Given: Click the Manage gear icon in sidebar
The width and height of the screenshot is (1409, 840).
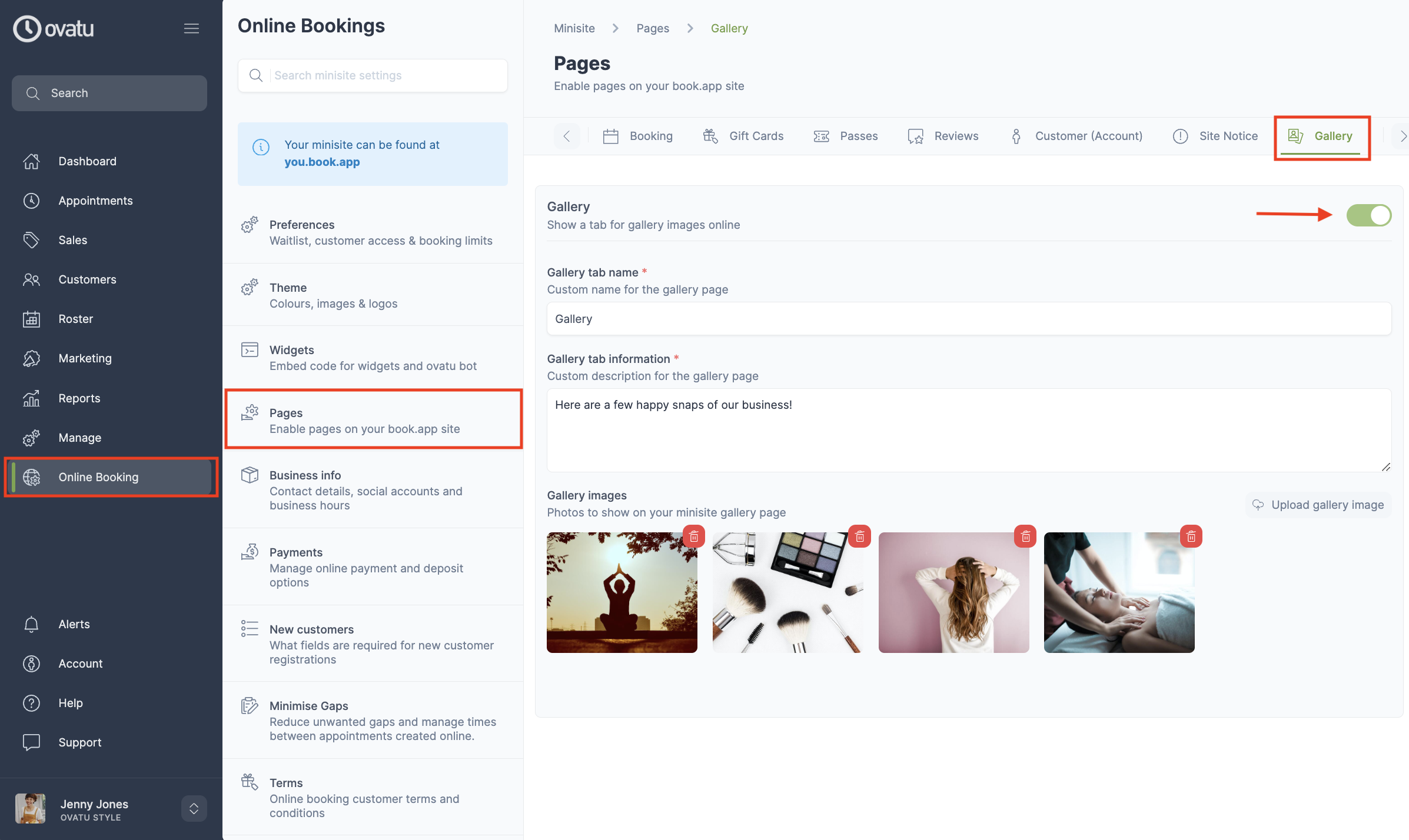Looking at the screenshot, I should click(x=32, y=438).
